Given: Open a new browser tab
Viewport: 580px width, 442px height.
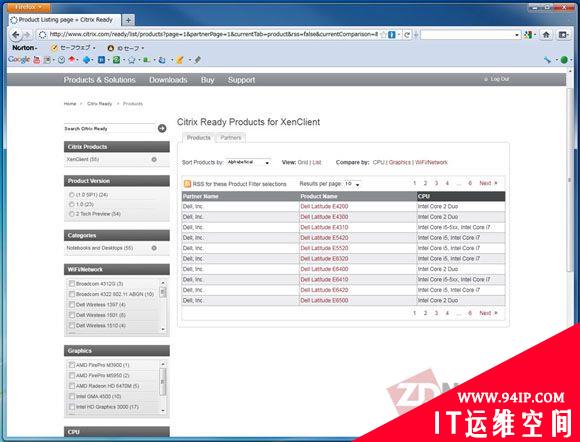Looking at the screenshot, I should pos(128,20).
